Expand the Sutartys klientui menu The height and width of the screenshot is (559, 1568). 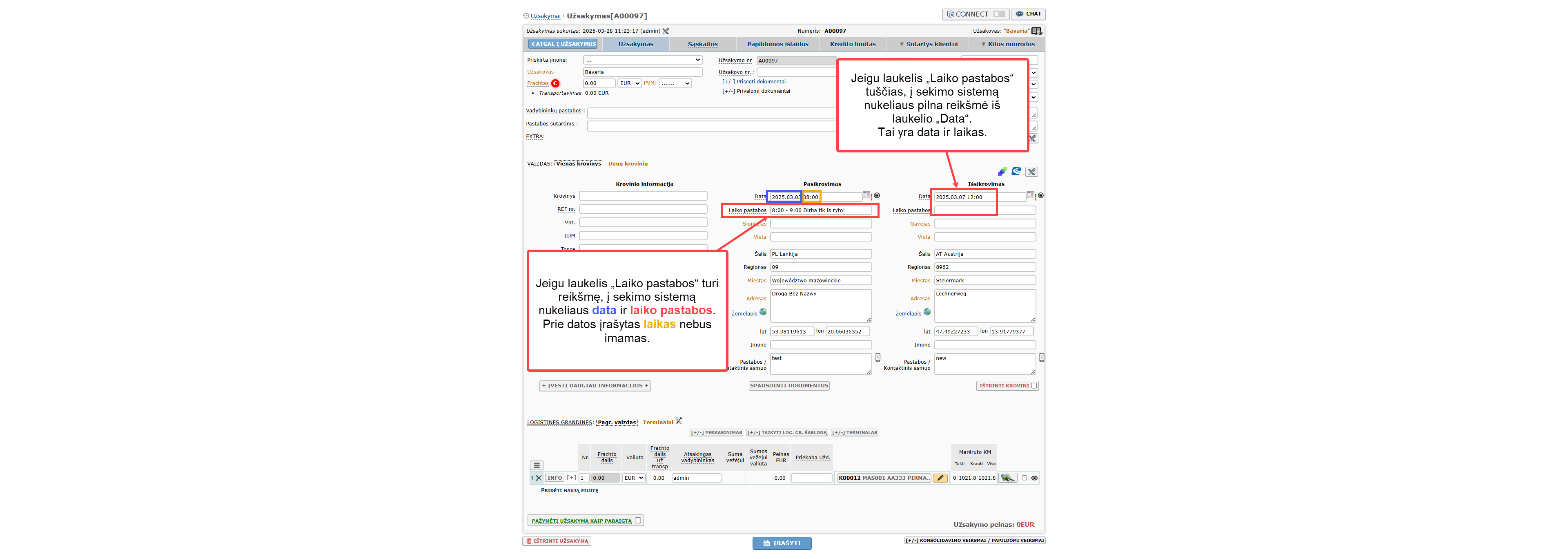tap(928, 45)
